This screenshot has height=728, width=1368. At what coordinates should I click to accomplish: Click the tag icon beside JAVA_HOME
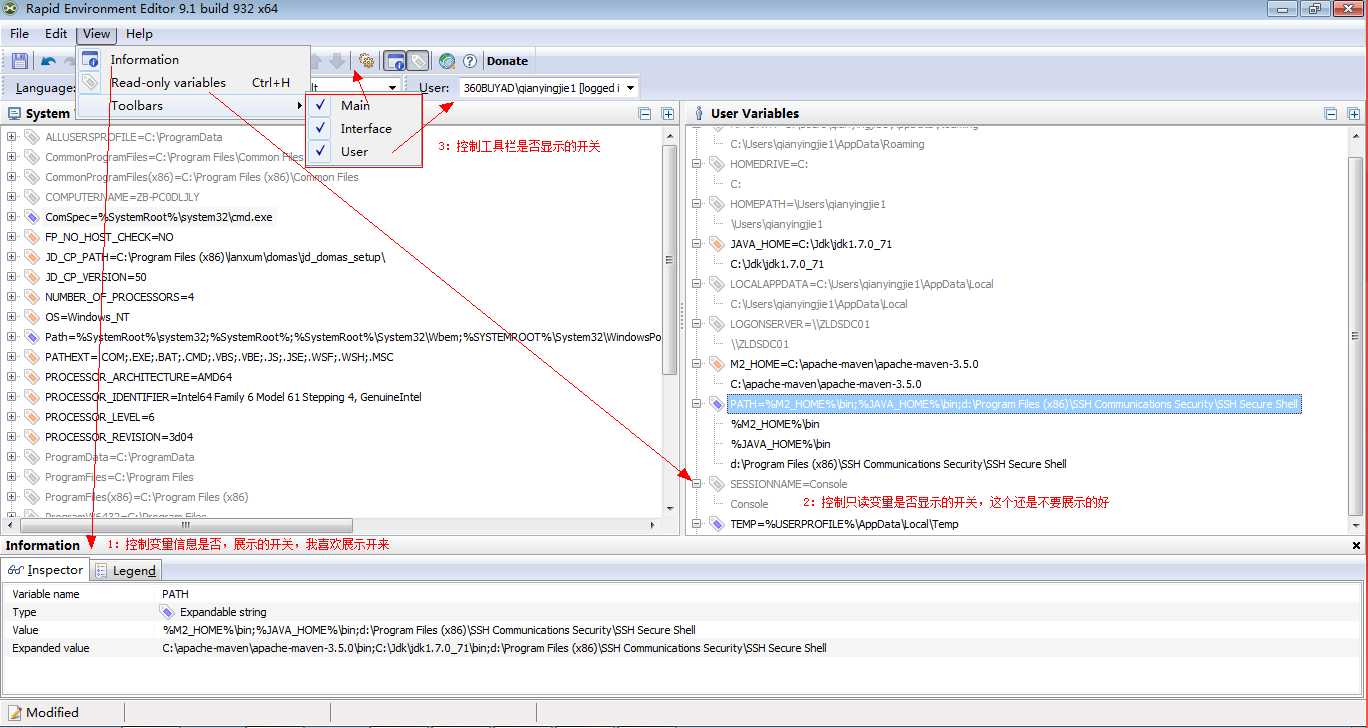coord(717,244)
